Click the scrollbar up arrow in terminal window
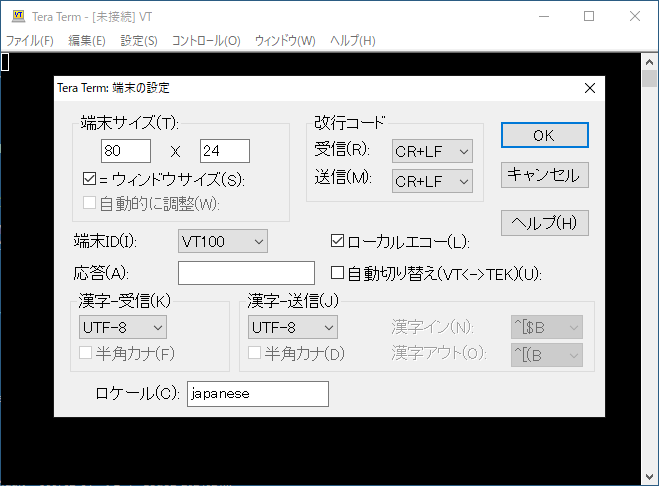659x486 pixels. [x=649, y=62]
